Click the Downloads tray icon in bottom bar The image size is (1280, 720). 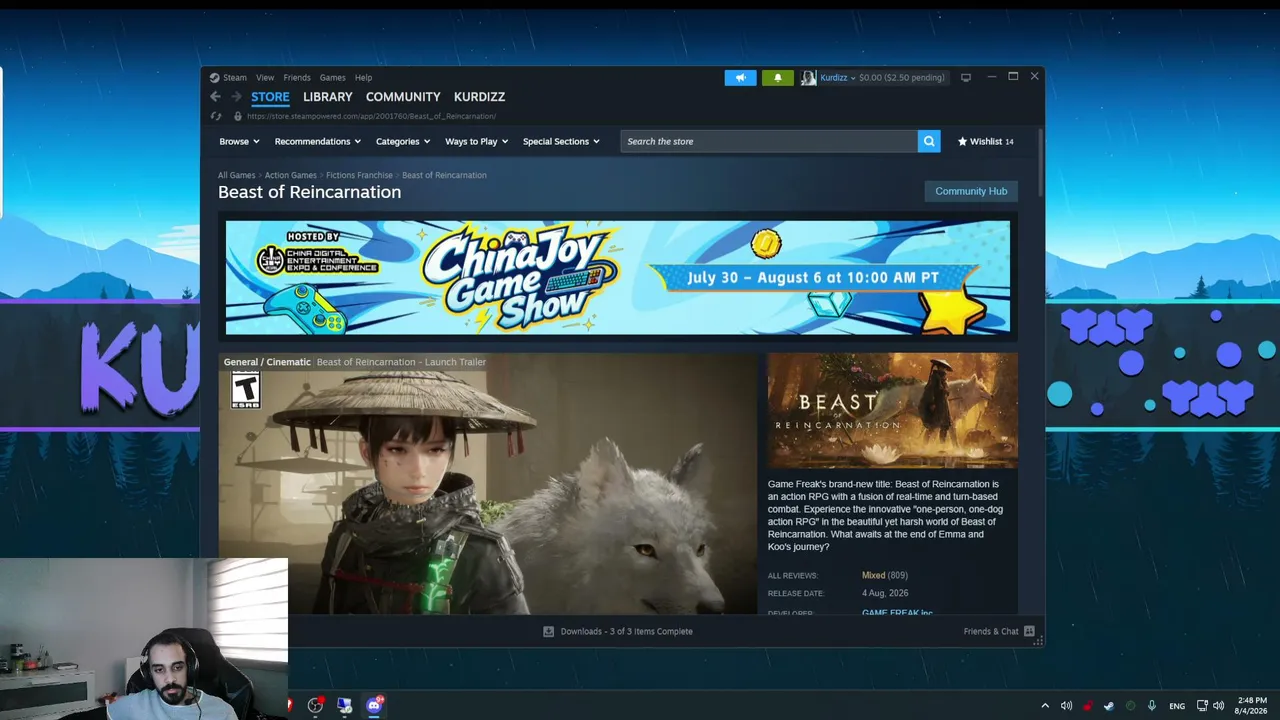548,631
